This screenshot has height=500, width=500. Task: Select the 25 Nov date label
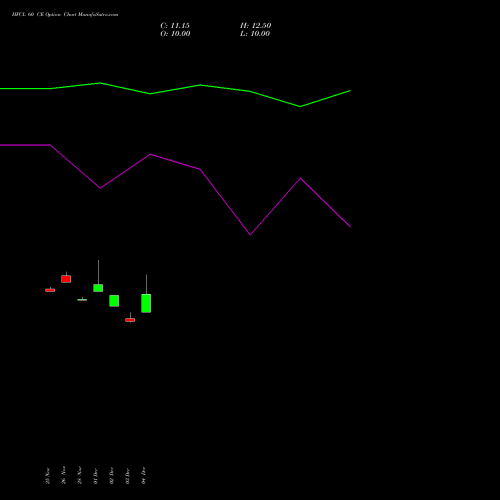click(x=48, y=476)
